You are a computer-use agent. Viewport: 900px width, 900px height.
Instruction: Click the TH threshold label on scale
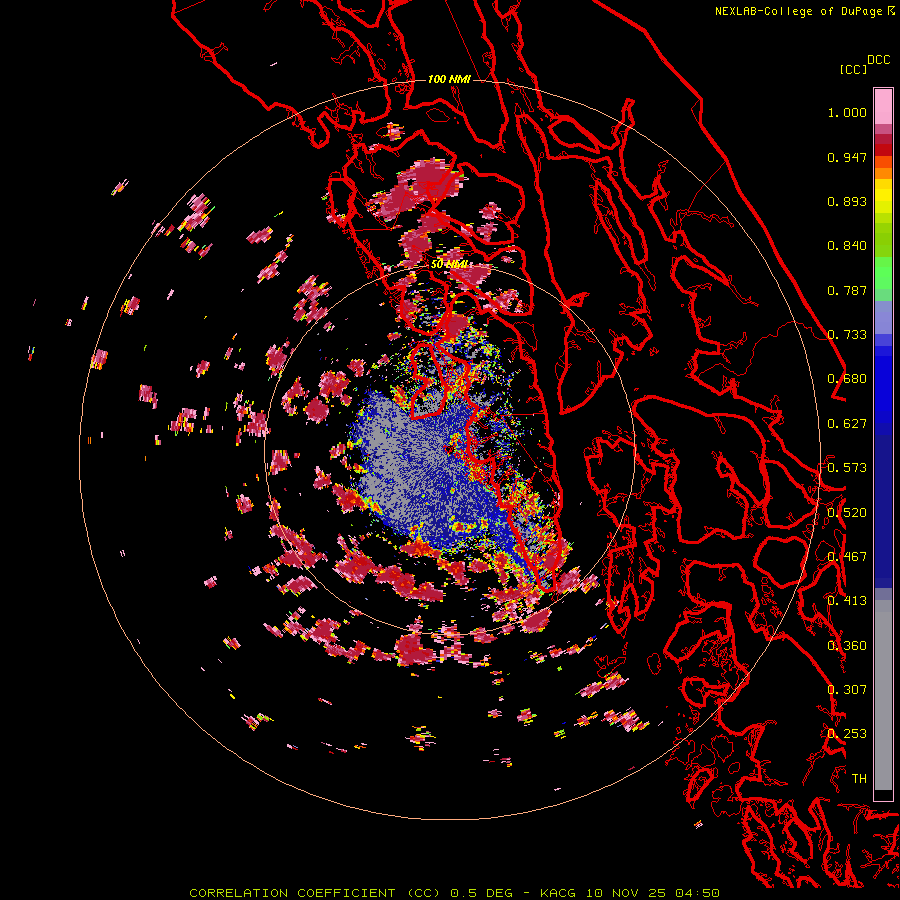click(x=859, y=779)
